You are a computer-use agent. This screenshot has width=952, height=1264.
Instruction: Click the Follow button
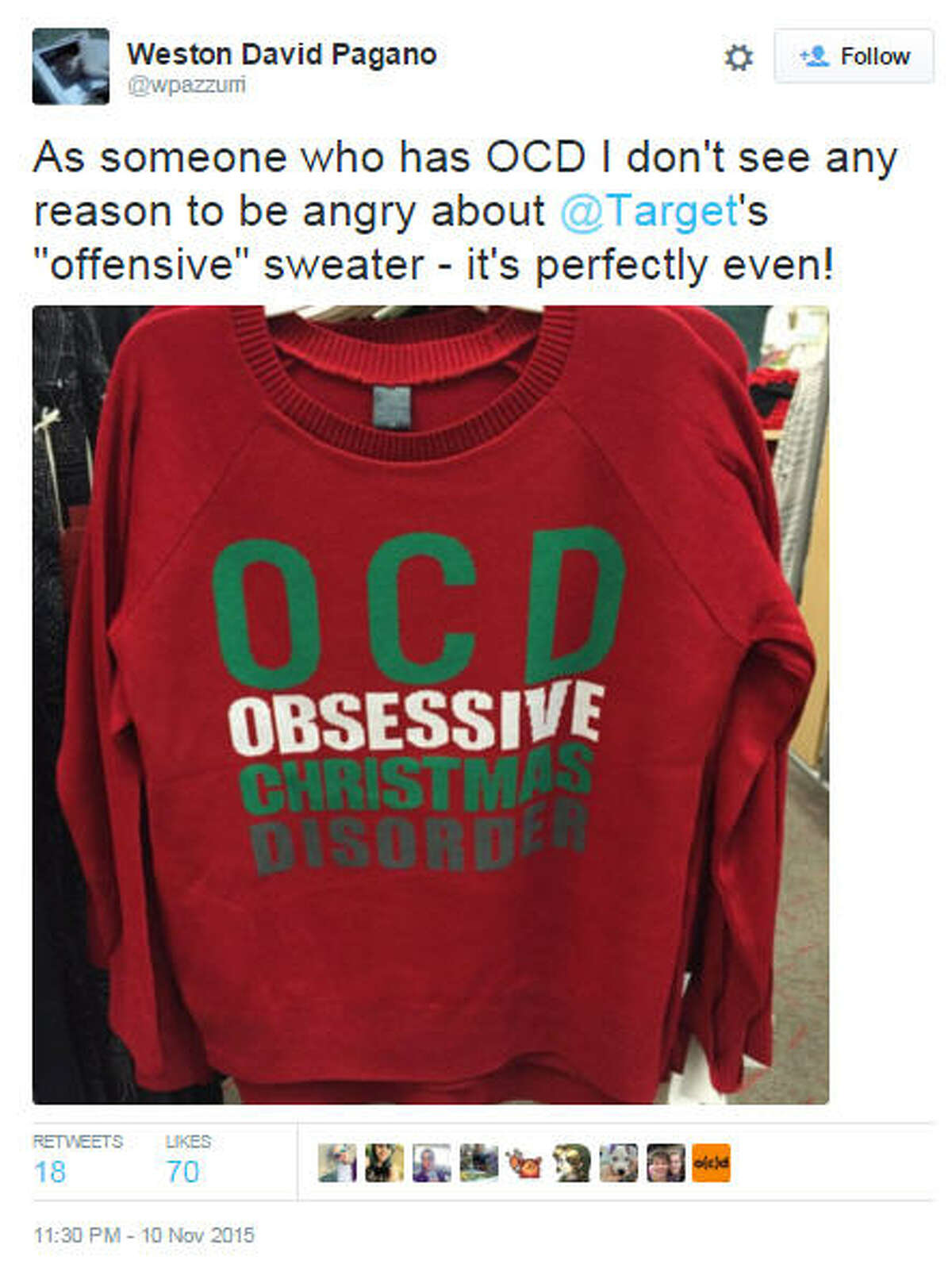pyautogui.click(x=854, y=56)
